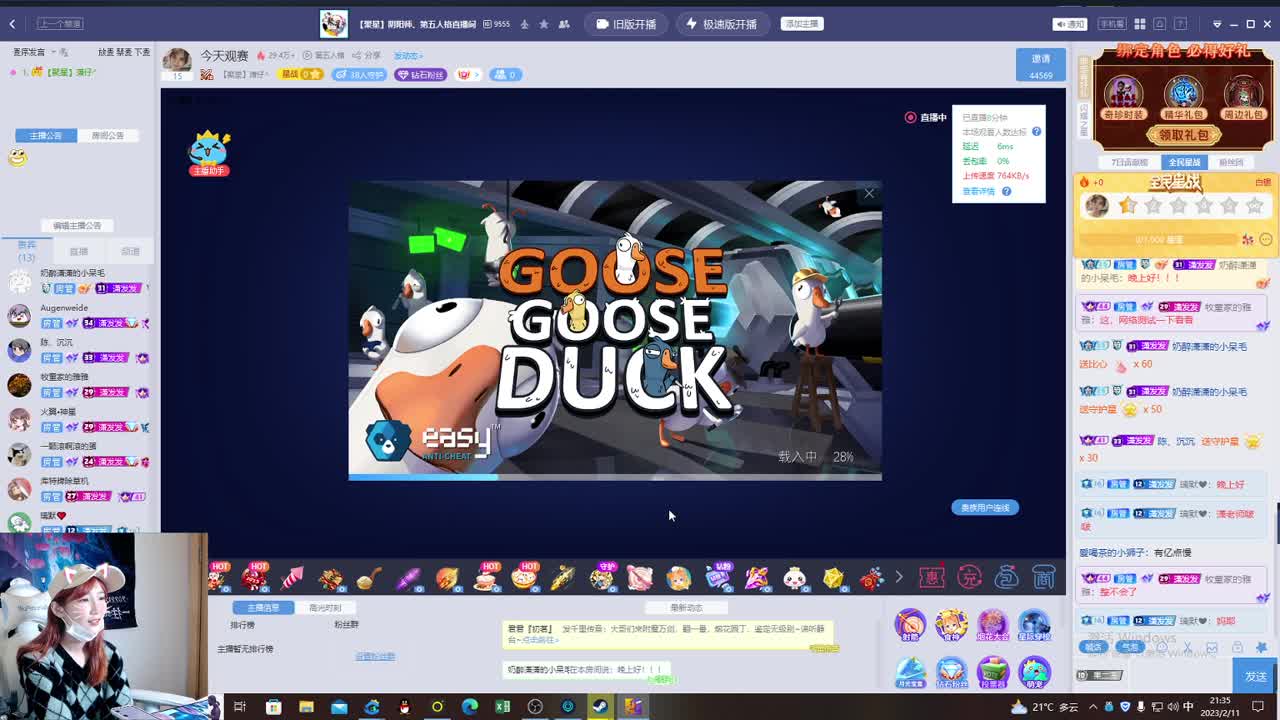
Task: Toggle the 通知 notification button
Action: coord(1070,24)
